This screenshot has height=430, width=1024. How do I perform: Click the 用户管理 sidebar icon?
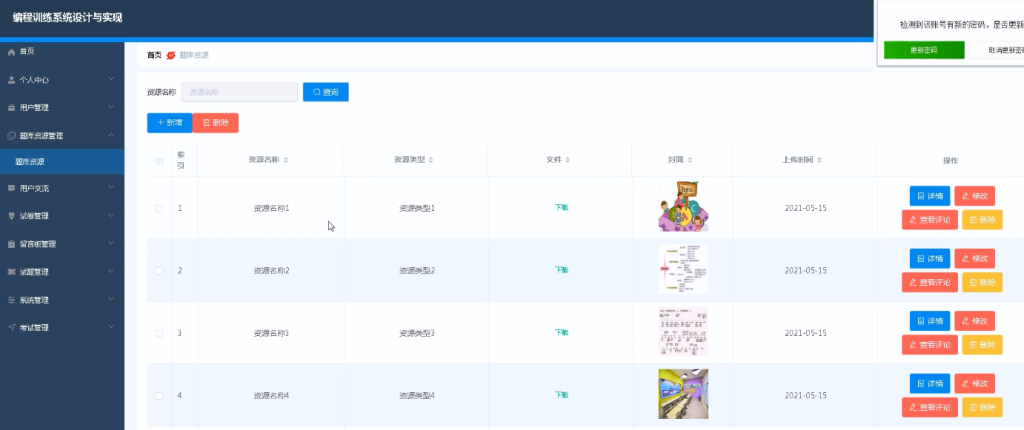(x=11, y=108)
